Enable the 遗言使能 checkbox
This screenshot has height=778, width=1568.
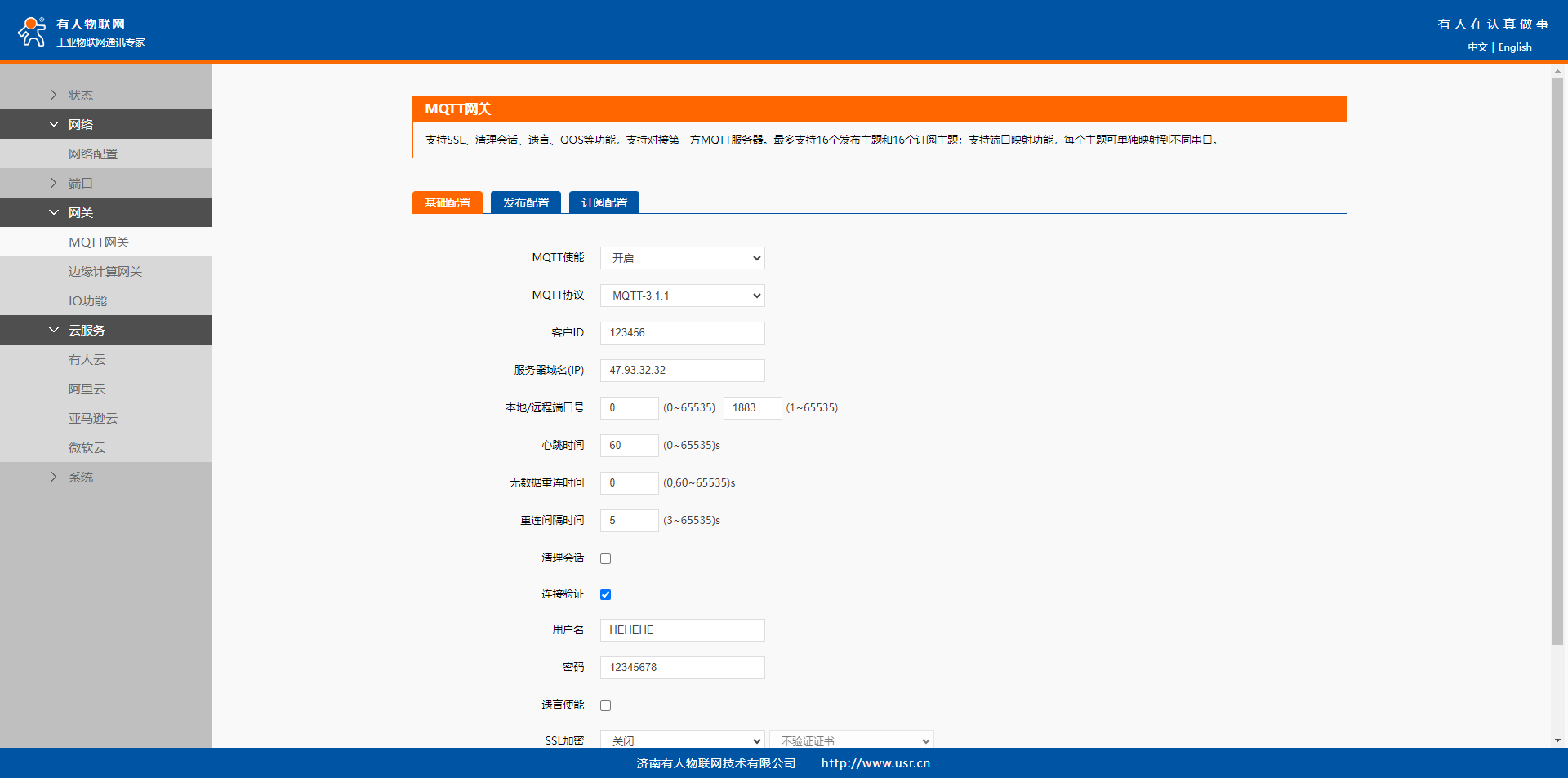pyautogui.click(x=606, y=705)
